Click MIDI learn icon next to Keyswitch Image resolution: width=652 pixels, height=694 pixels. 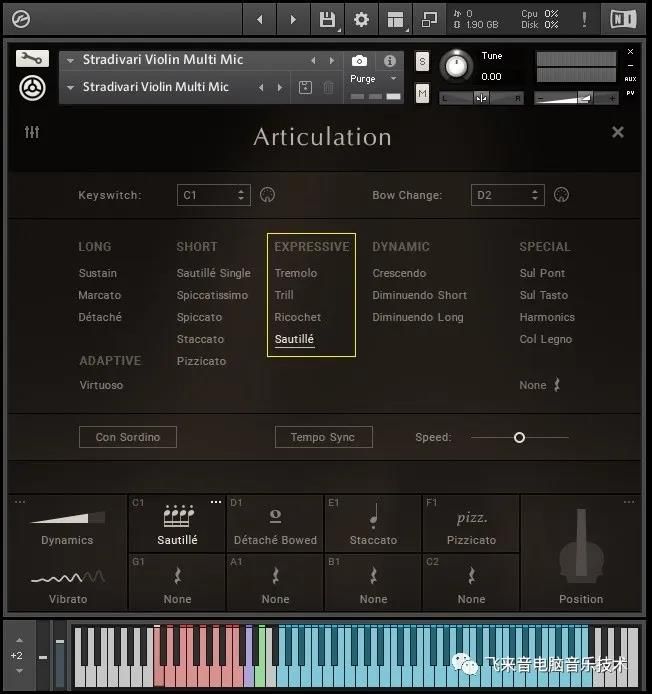coord(267,195)
